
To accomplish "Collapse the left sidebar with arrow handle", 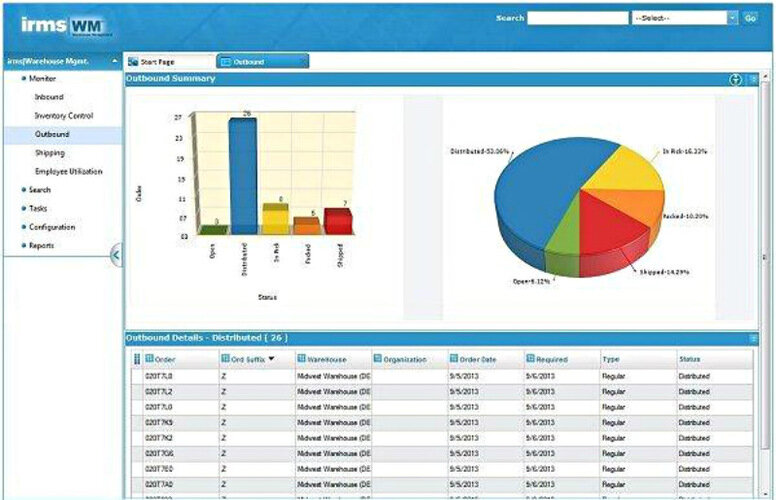I will 116,254.
